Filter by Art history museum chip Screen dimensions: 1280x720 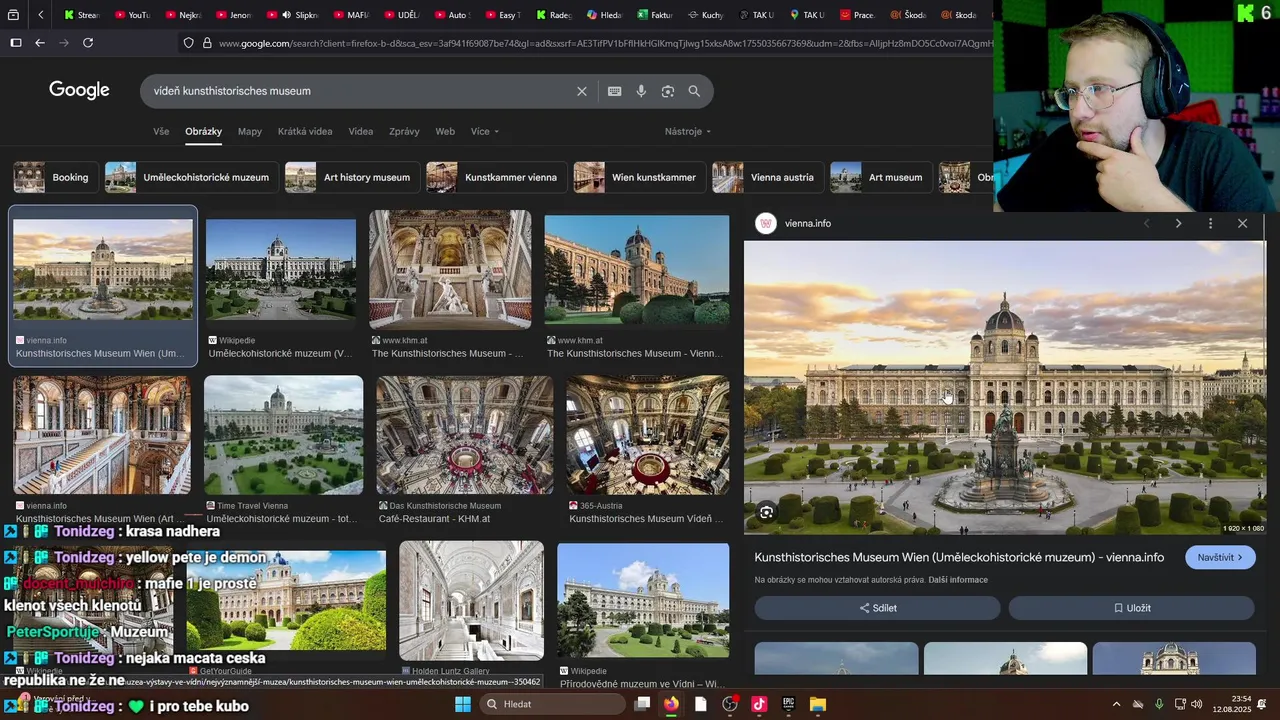pyautogui.click(x=352, y=178)
